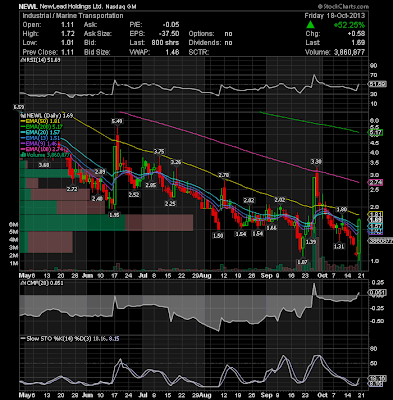Click the Last '800 shrs' value
Screen dimensions: 393x400
[165, 43]
